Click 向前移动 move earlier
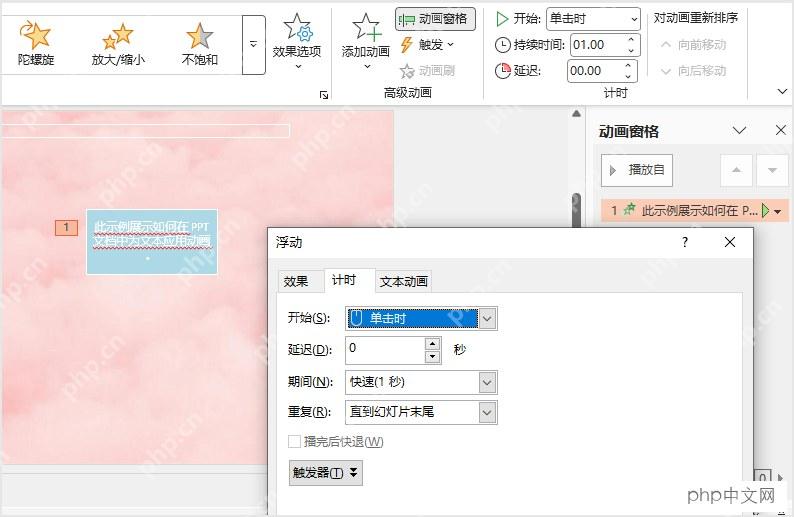The height and width of the screenshot is (517, 794). tap(694, 45)
